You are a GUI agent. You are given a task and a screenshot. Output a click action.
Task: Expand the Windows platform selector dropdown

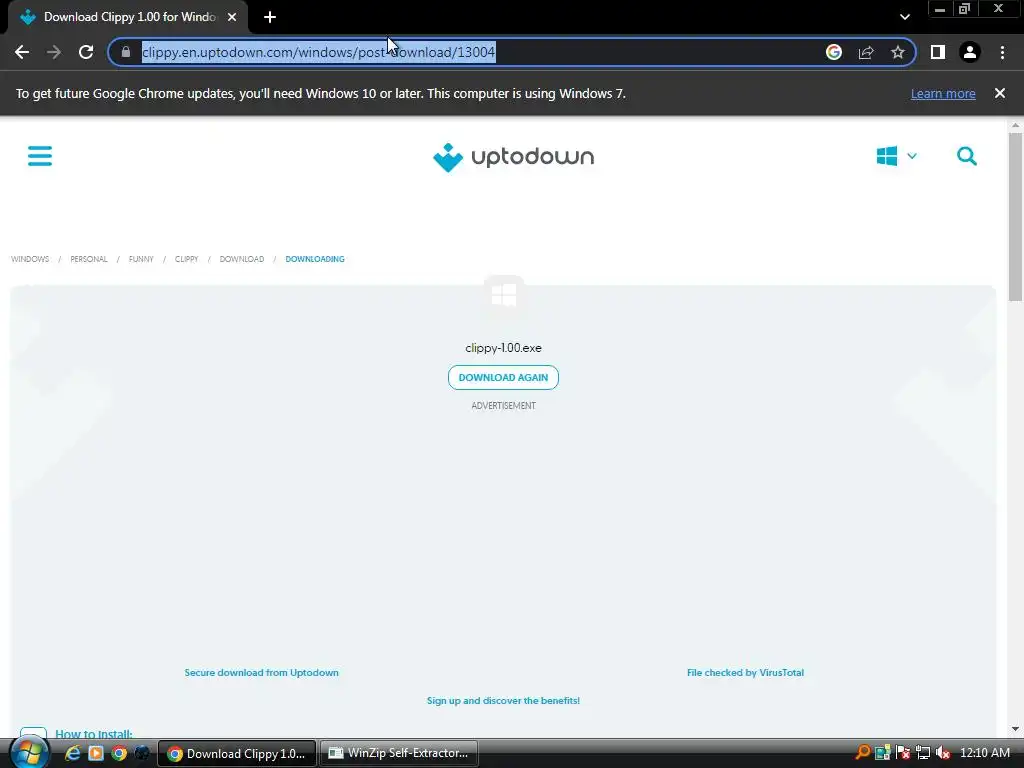[897, 156]
